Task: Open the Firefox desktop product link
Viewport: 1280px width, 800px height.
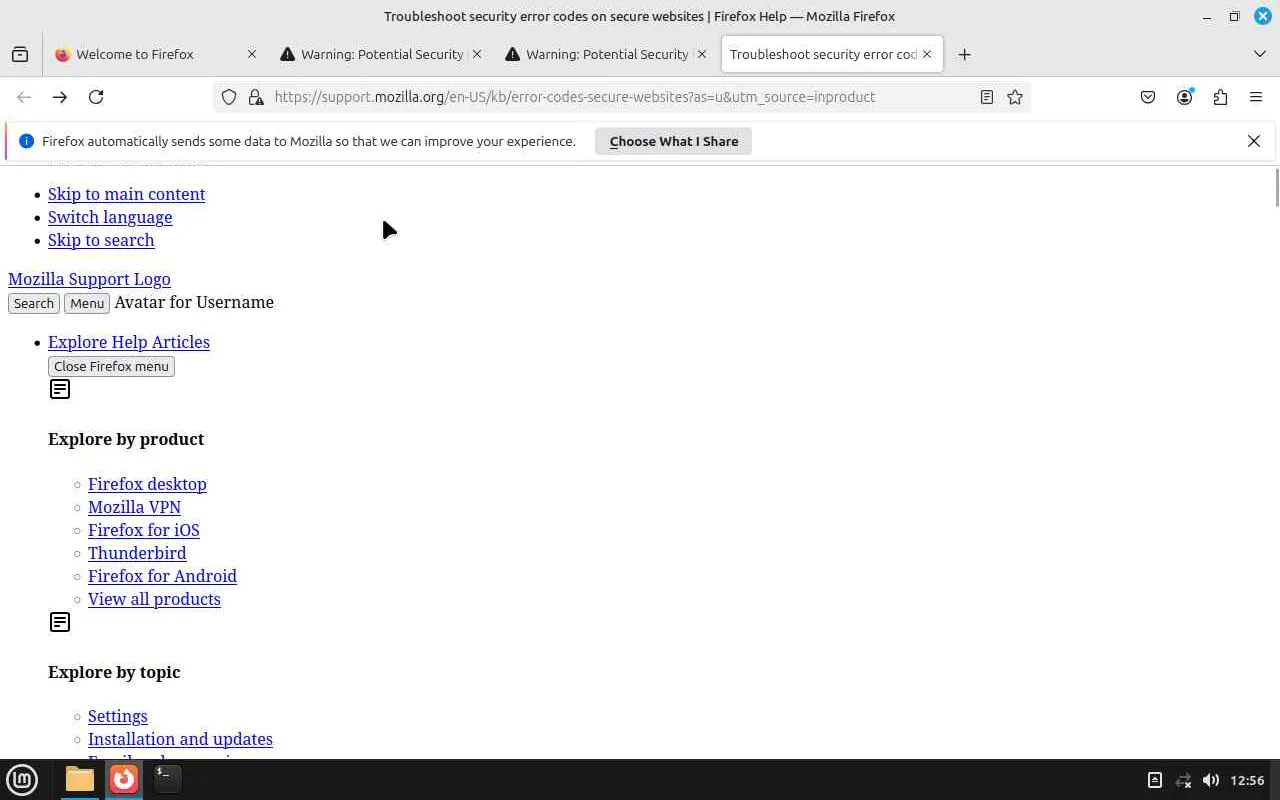Action: pos(147,484)
